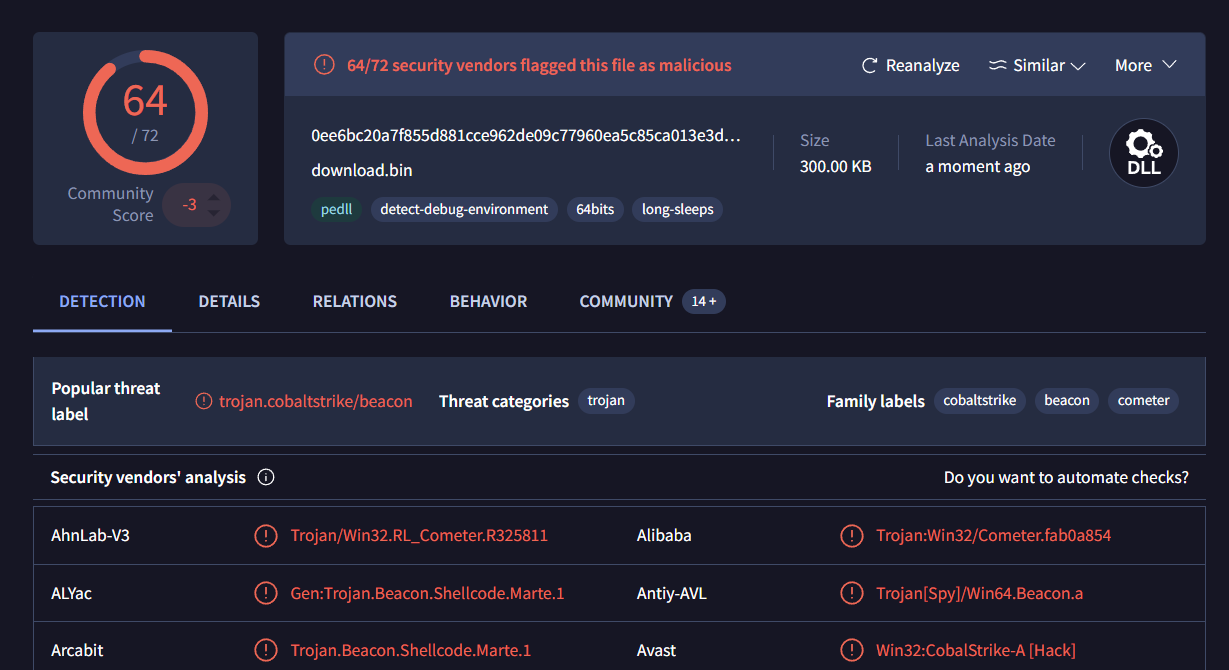Click the Trojan/Win32.RL_Cometer.R325811 detection

tap(419, 535)
